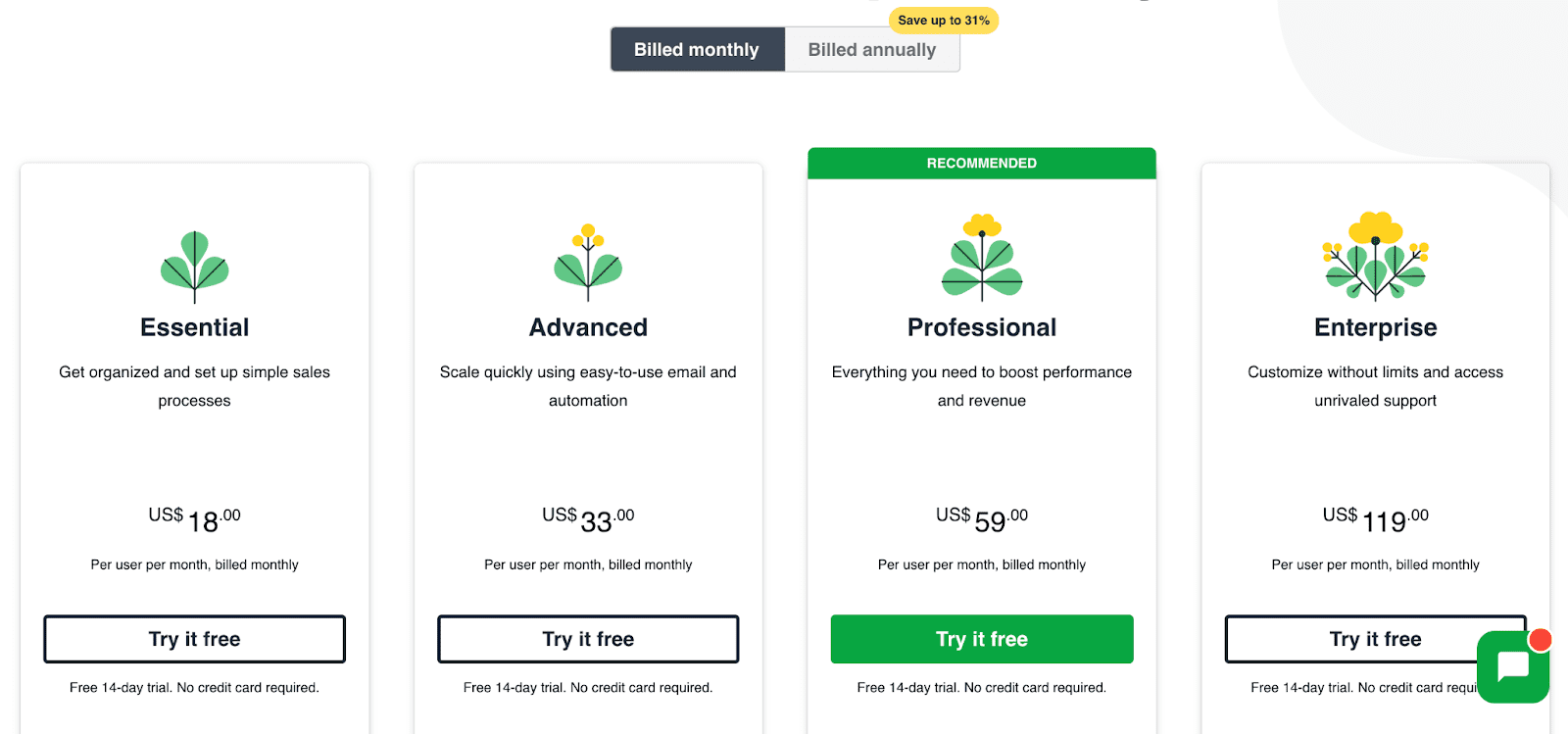Click the Advanced plan's flower icon
Image resolution: width=1568 pixels, height=734 pixels.
pyautogui.click(x=587, y=260)
